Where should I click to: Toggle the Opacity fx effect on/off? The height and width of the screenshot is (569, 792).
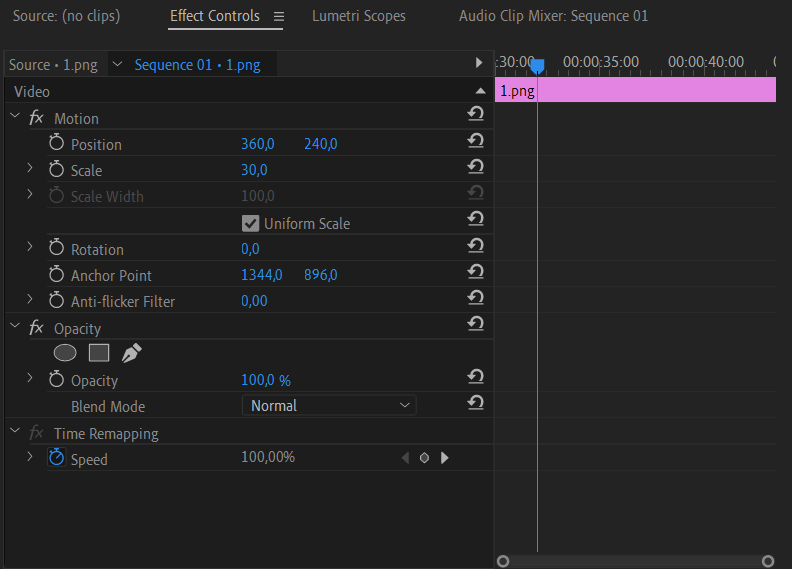[36, 328]
